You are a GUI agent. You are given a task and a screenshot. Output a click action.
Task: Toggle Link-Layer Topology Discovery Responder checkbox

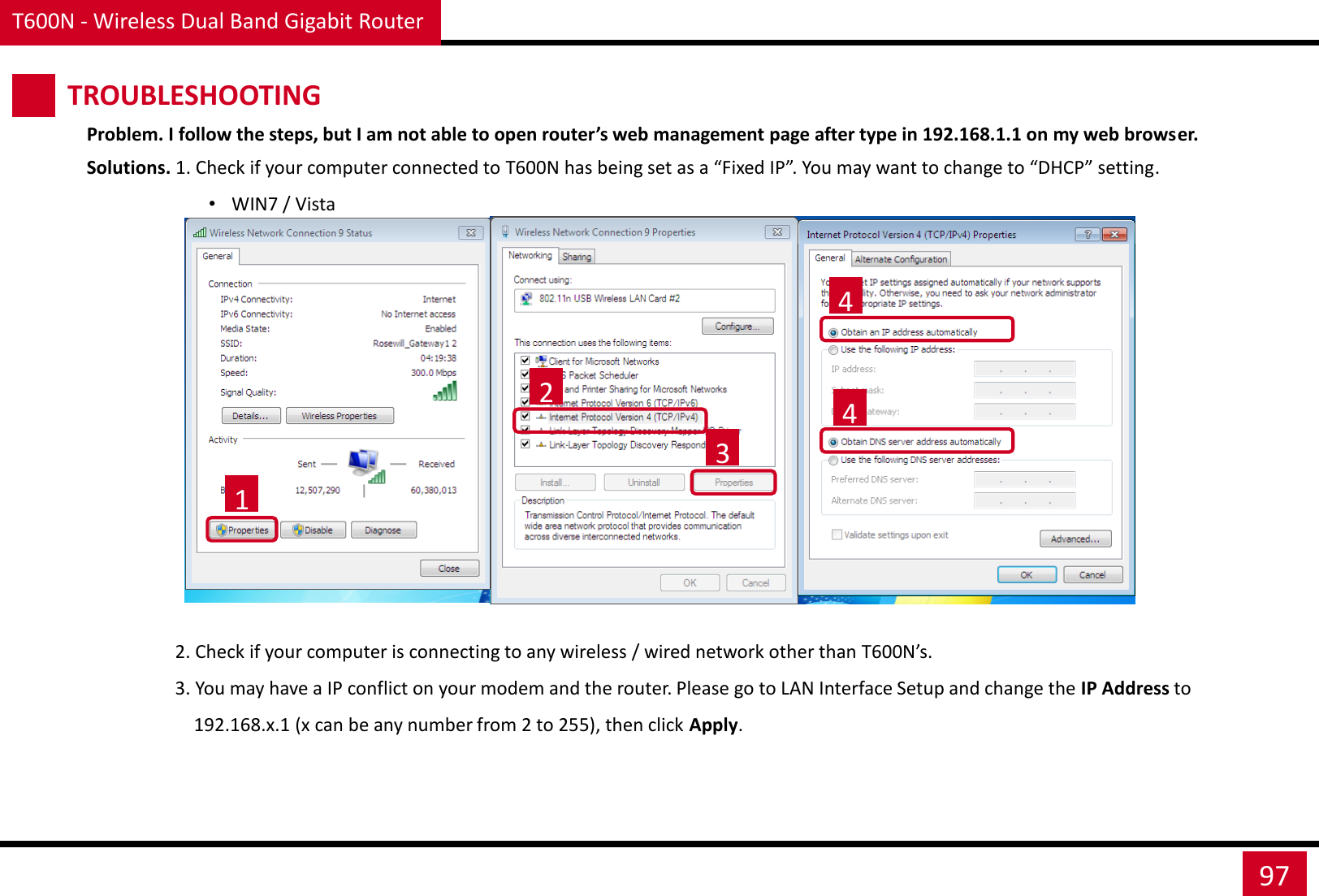coord(525,444)
